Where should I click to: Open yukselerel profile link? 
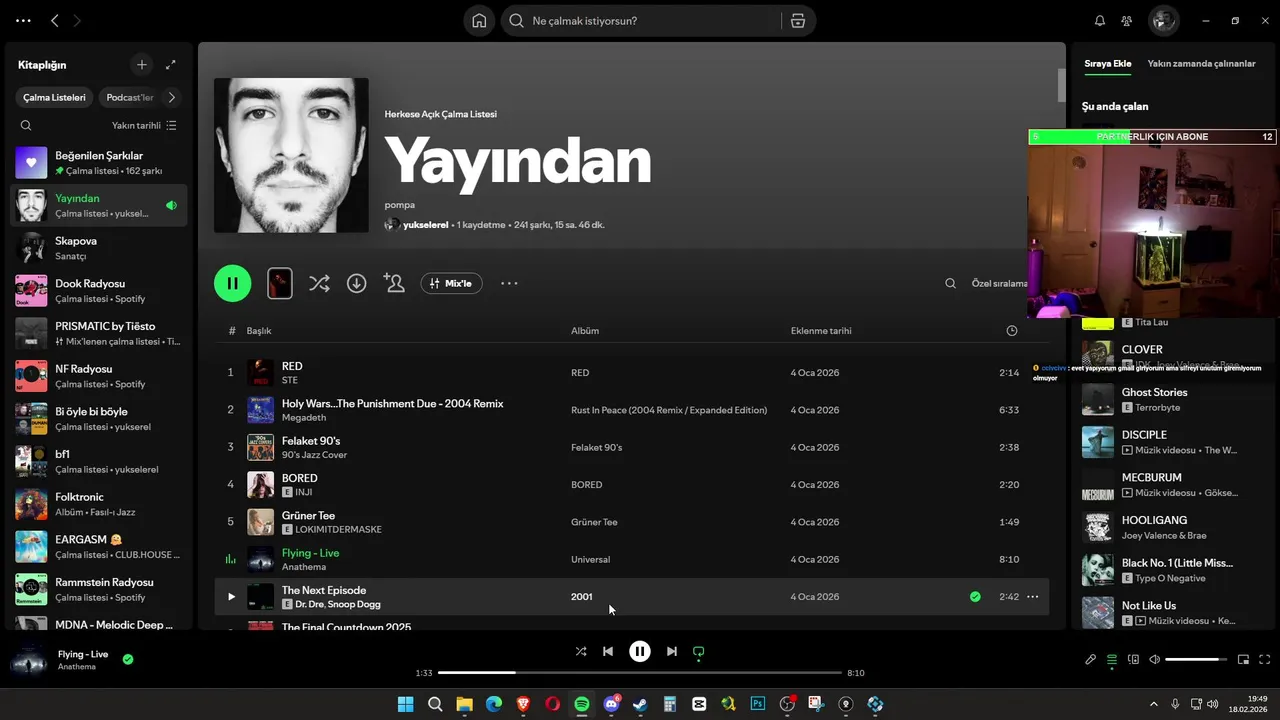pyautogui.click(x=425, y=225)
